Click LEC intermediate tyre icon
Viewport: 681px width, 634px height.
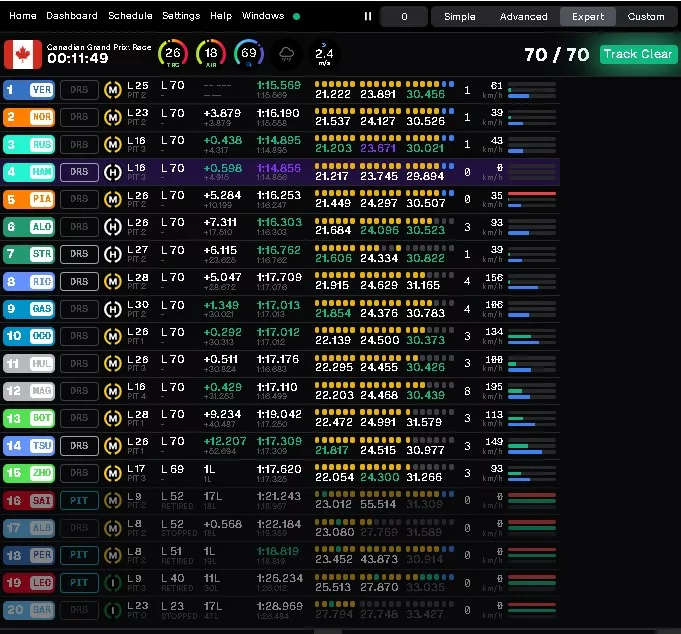[x=113, y=583]
